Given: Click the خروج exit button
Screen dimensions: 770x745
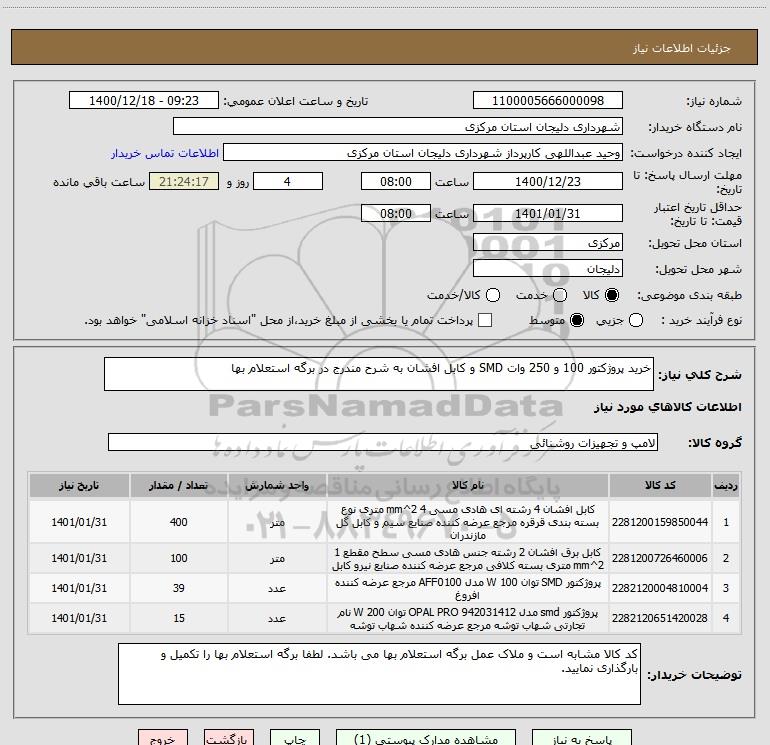Looking at the screenshot, I should coord(163,738).
